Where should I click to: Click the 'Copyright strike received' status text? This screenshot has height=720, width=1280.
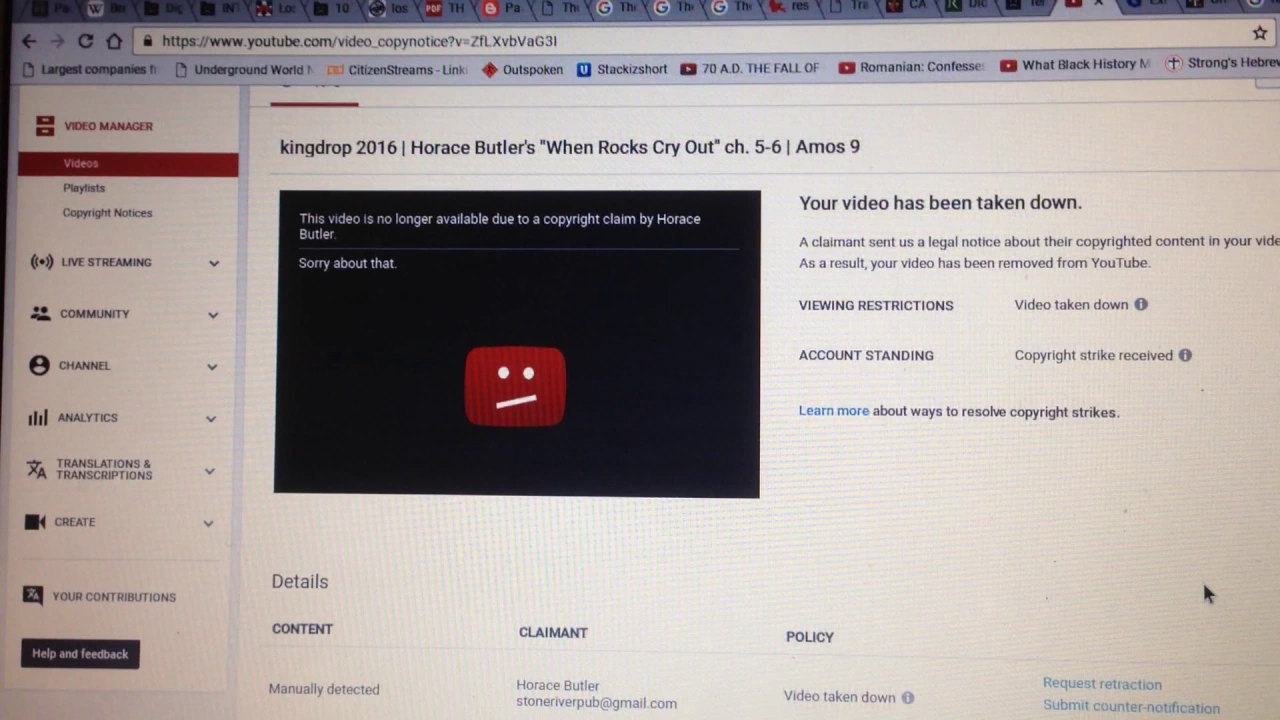pos(1093,355)
